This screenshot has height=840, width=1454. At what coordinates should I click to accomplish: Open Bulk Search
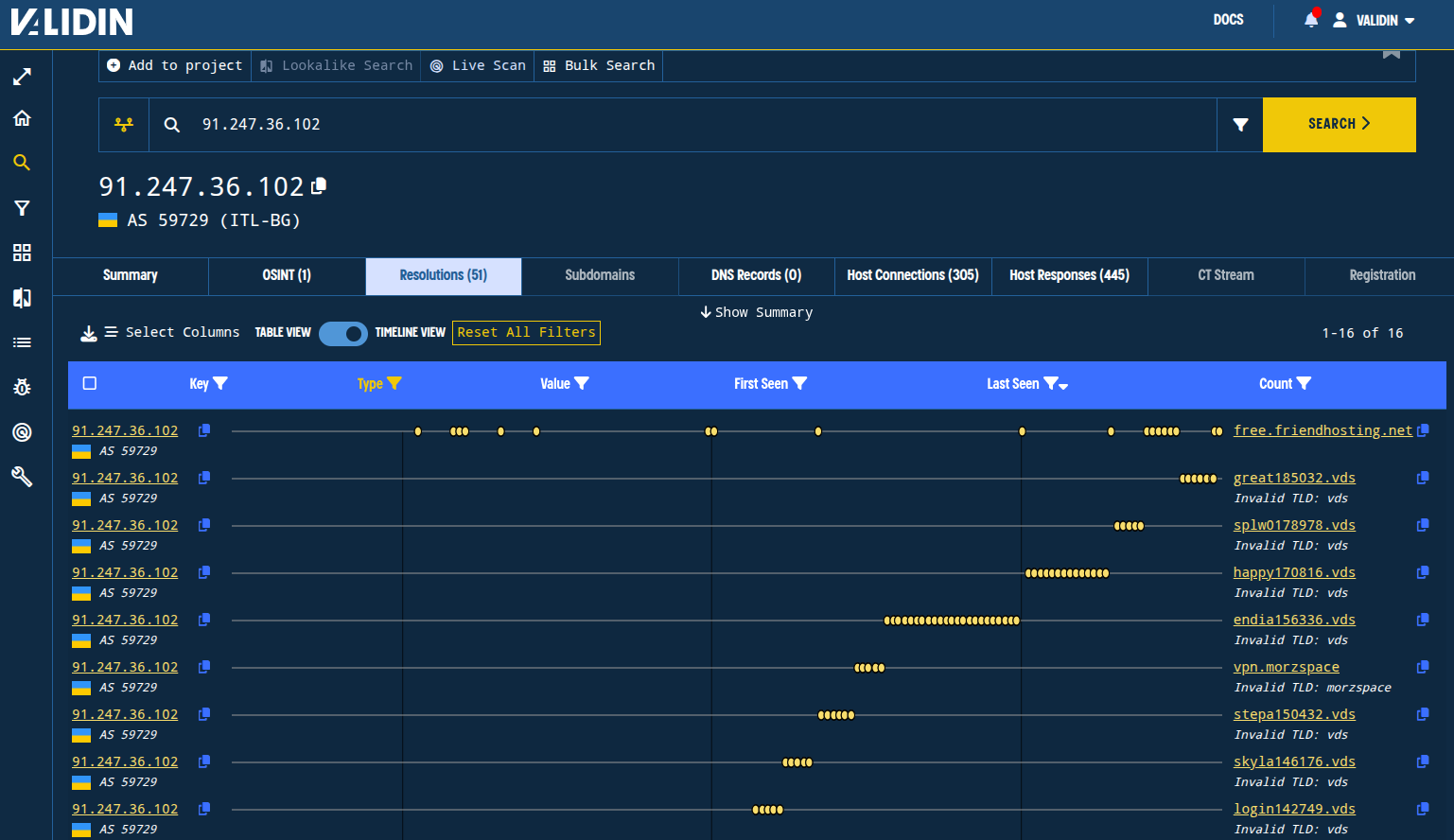pos(599,65)
